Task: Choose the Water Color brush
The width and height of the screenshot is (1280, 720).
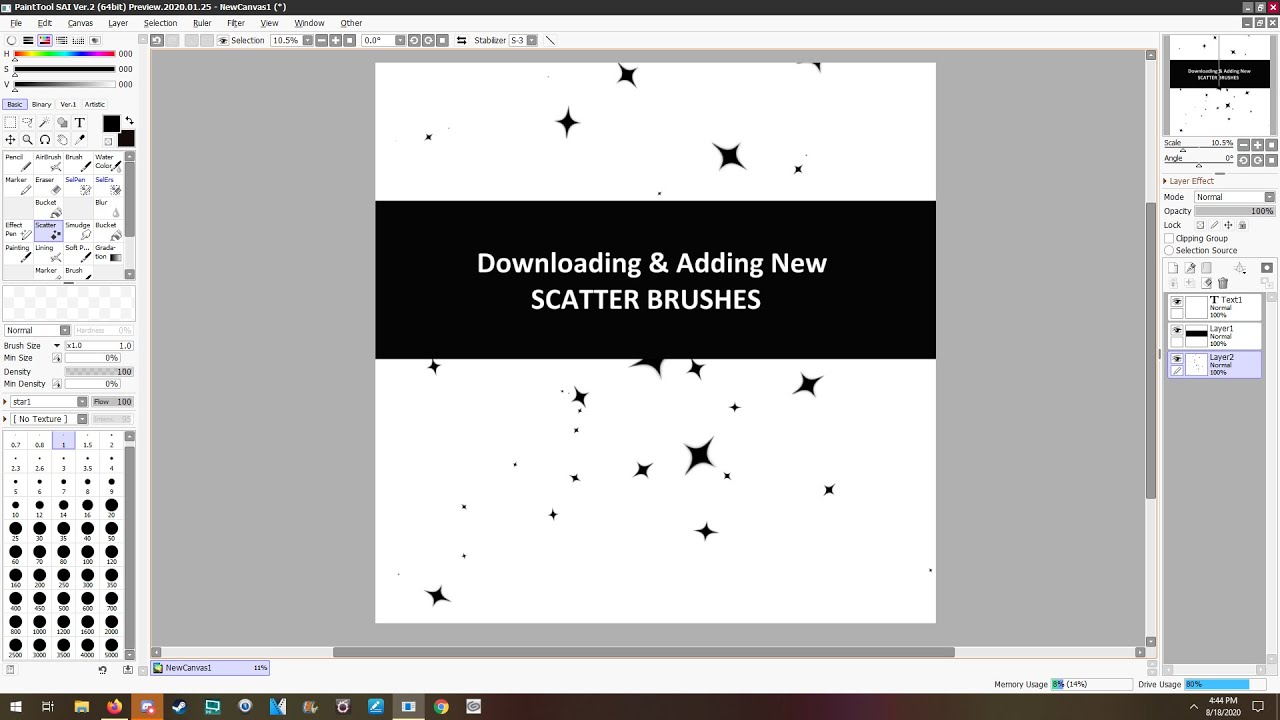Action: tap(108, 162)
